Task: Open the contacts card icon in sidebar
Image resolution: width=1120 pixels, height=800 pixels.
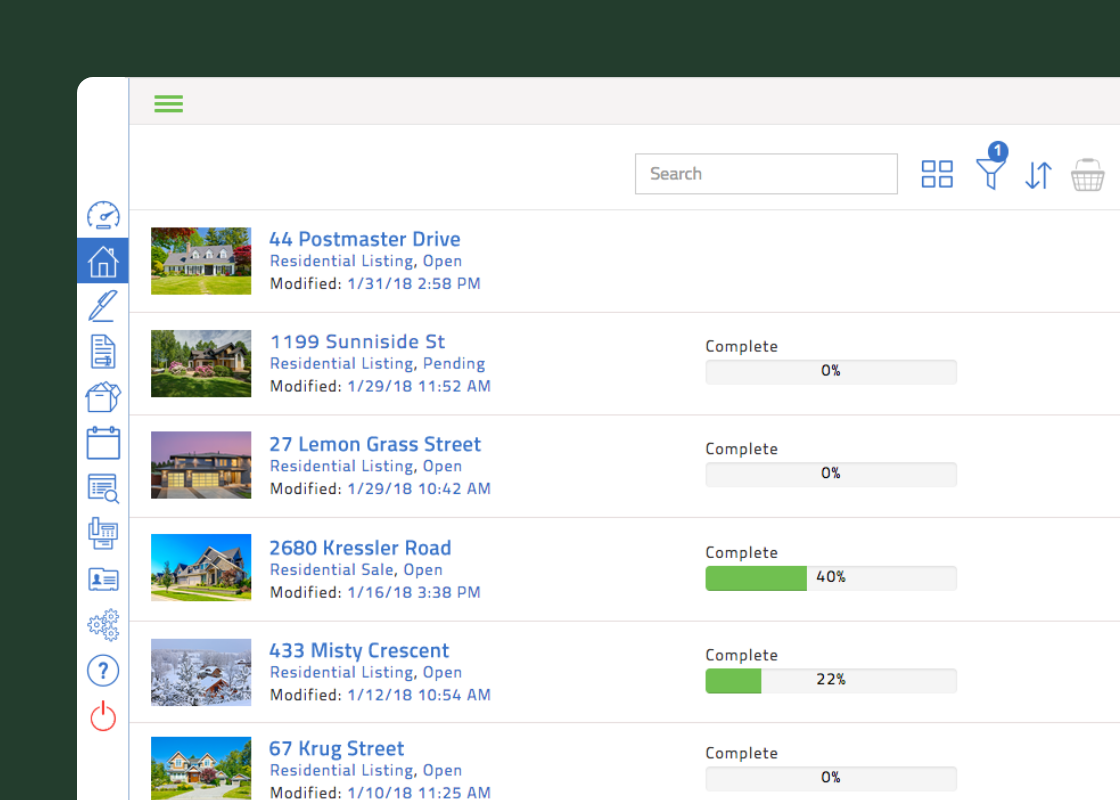Action: pyautogui.click(x=103, y=579)
